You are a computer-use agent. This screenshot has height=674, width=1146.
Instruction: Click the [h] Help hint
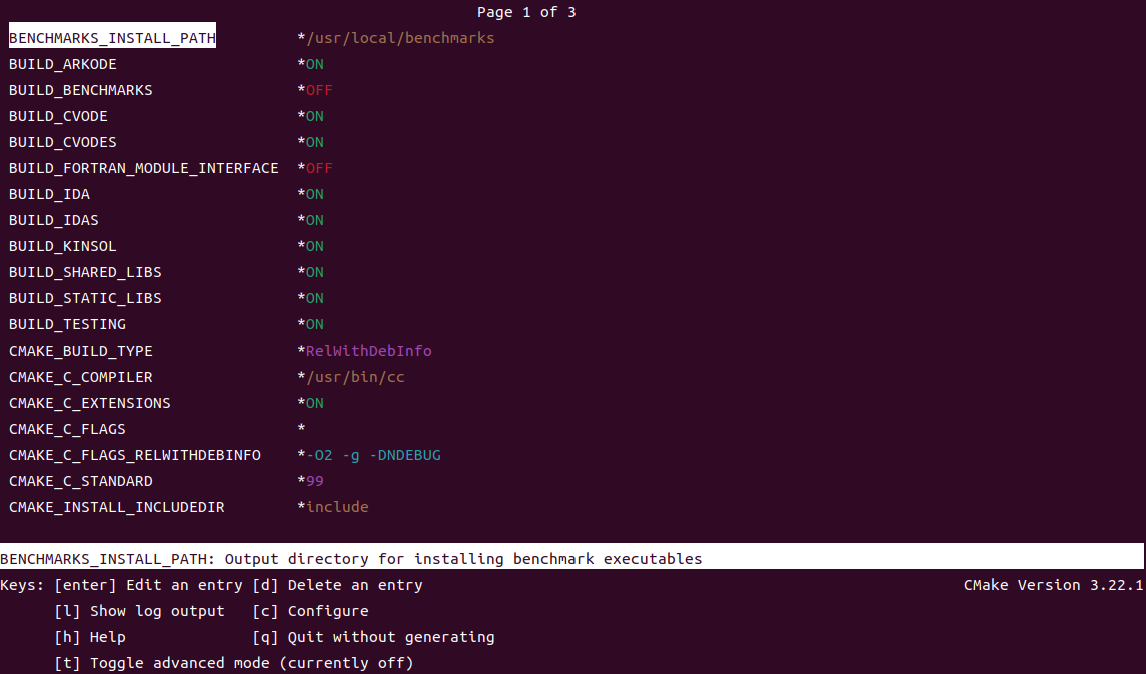click(x=90, y=637)
